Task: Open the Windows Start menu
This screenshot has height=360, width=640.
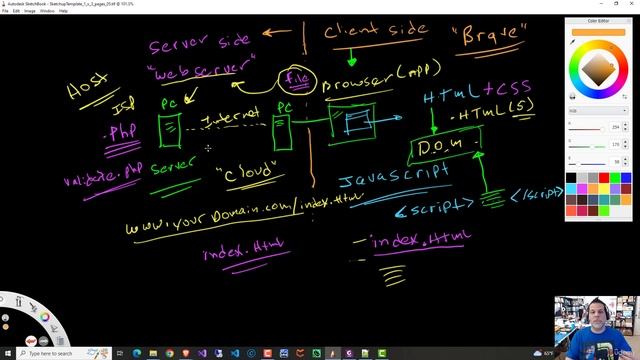Action: tap(8, 353)
